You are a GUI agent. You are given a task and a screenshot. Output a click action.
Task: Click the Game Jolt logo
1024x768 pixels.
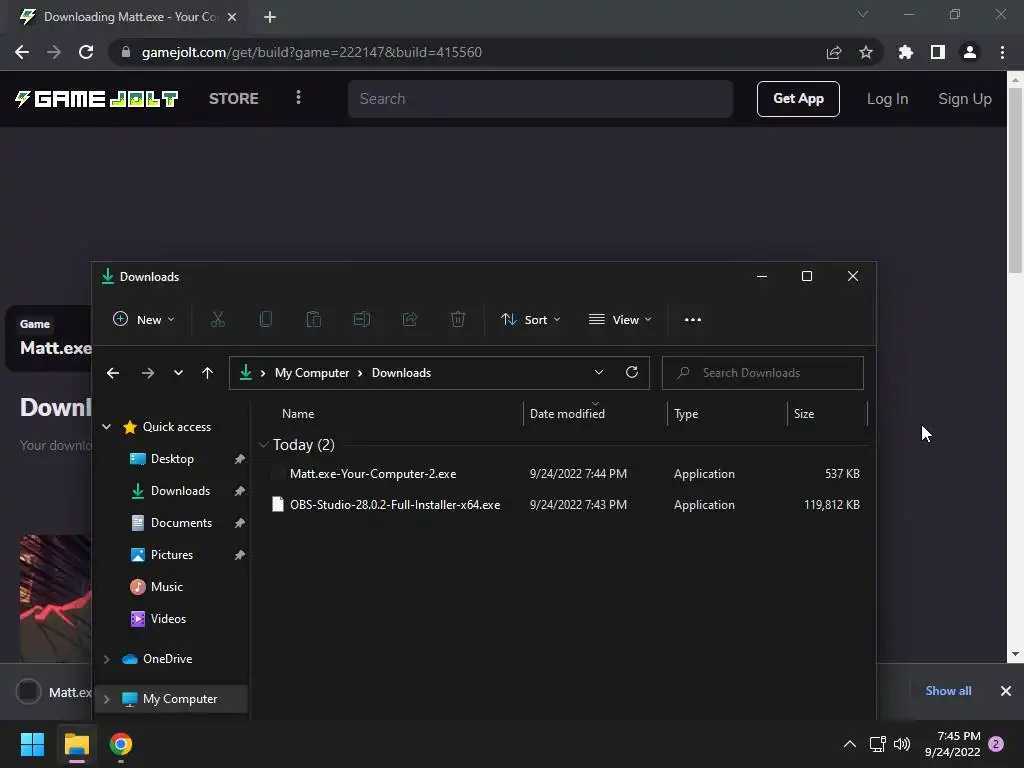[x=97, y=99]
